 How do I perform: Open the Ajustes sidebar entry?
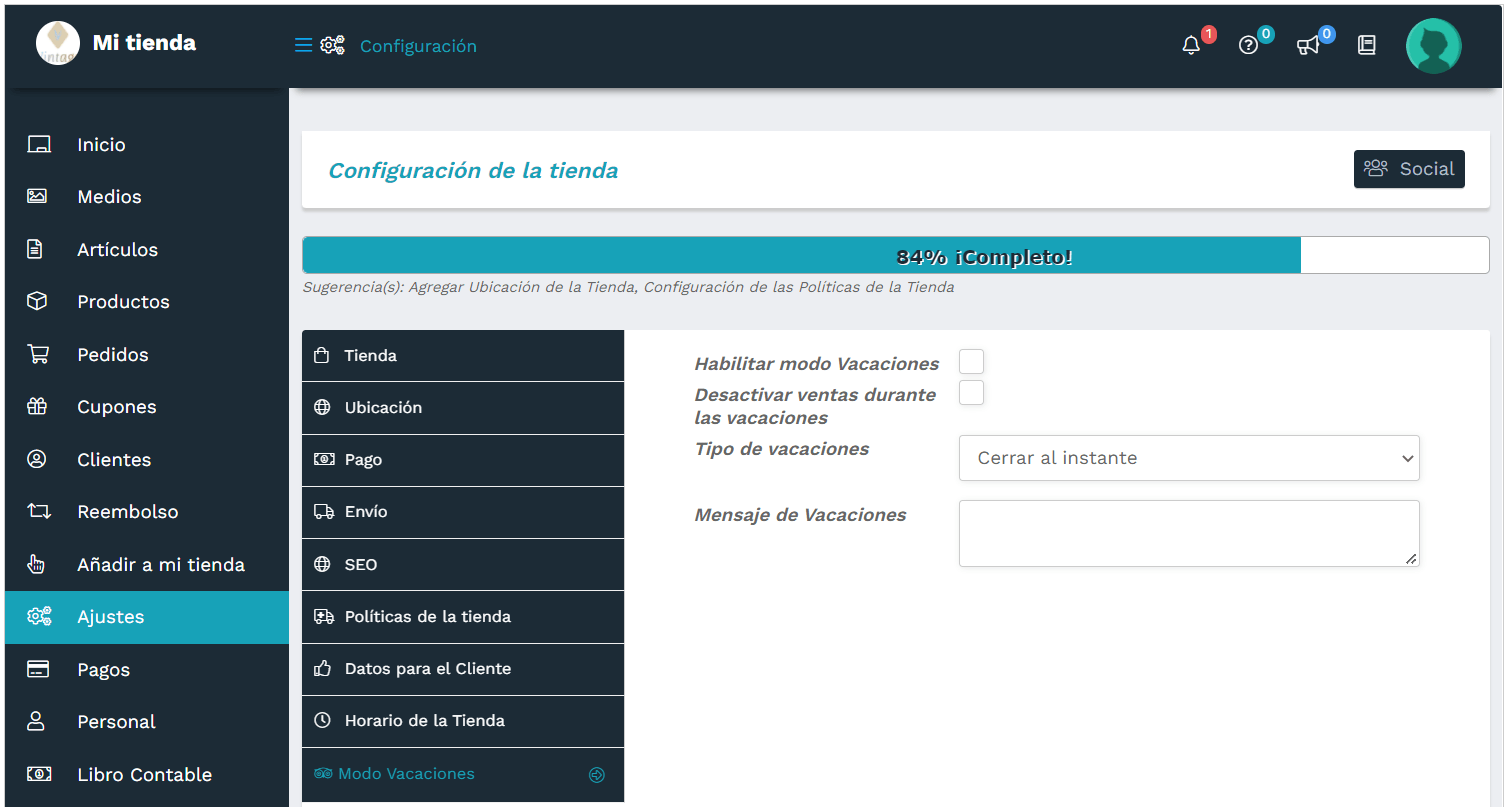110,616
